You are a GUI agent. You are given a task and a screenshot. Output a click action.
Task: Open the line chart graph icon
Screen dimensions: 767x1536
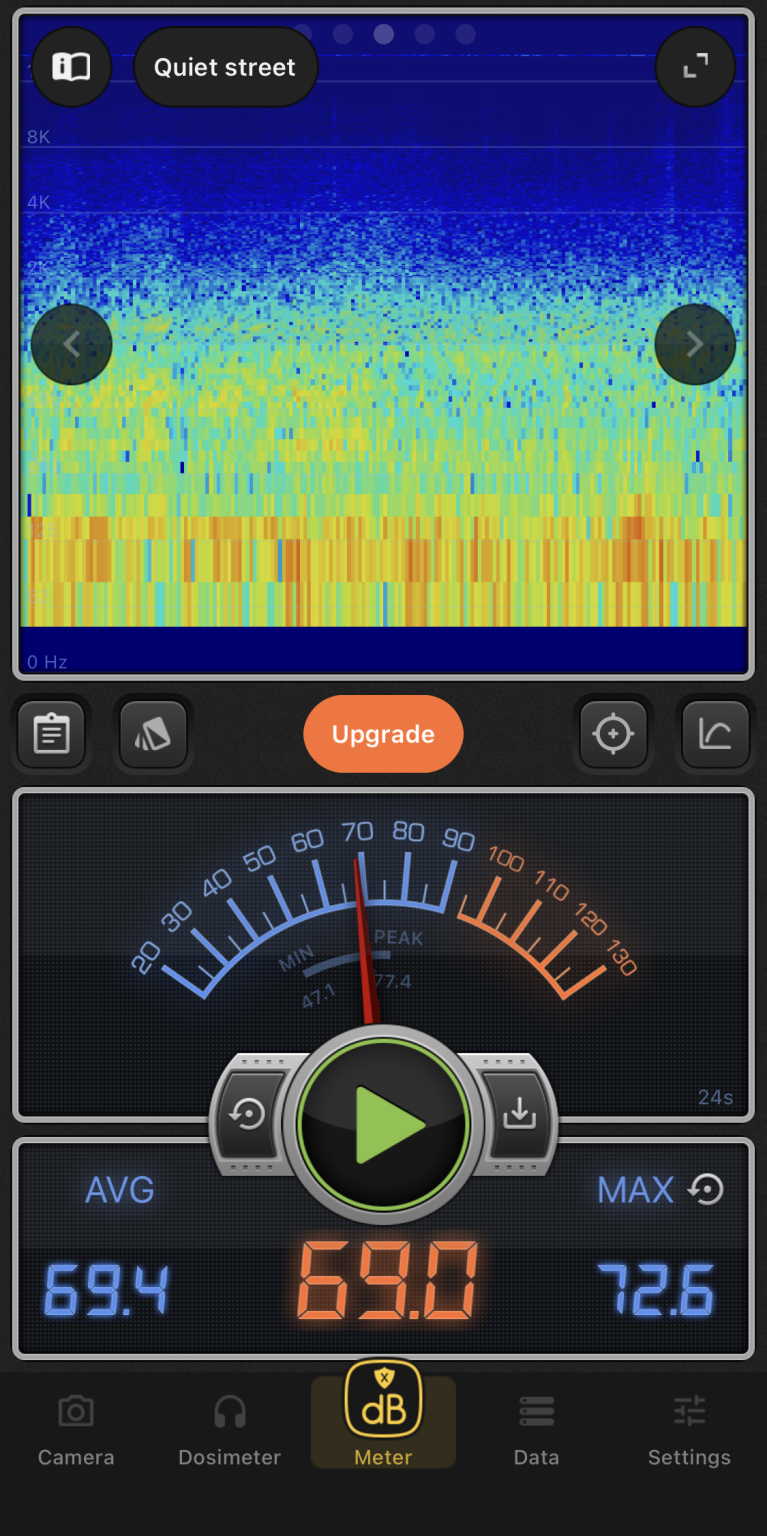click(x=715, y=734)
